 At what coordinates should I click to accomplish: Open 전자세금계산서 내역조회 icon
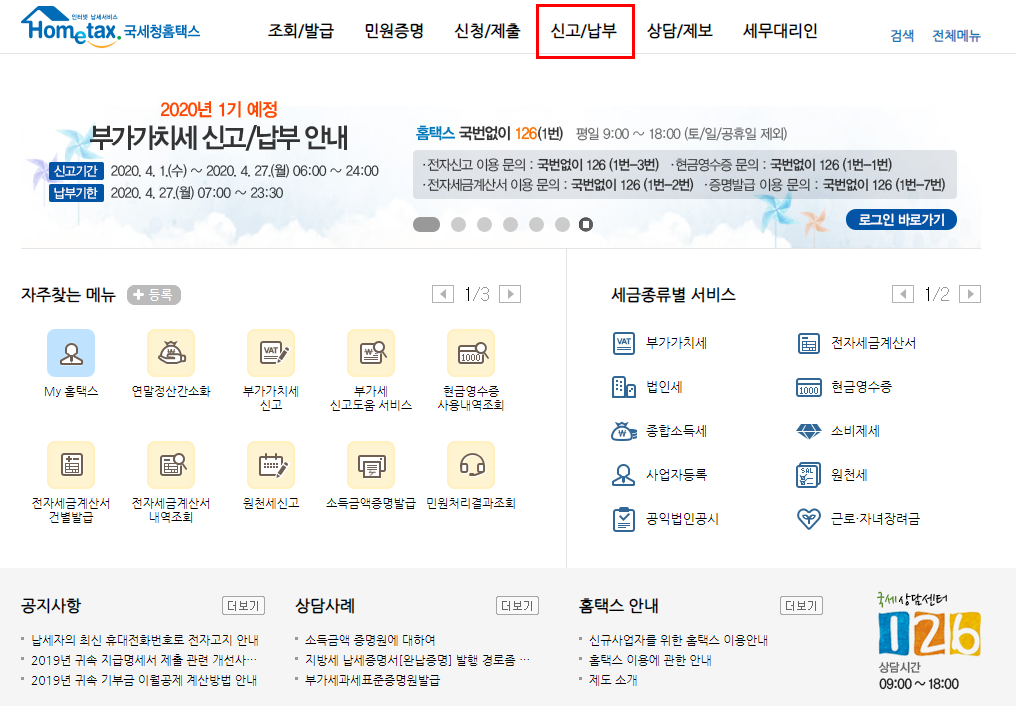click(171, 465)
